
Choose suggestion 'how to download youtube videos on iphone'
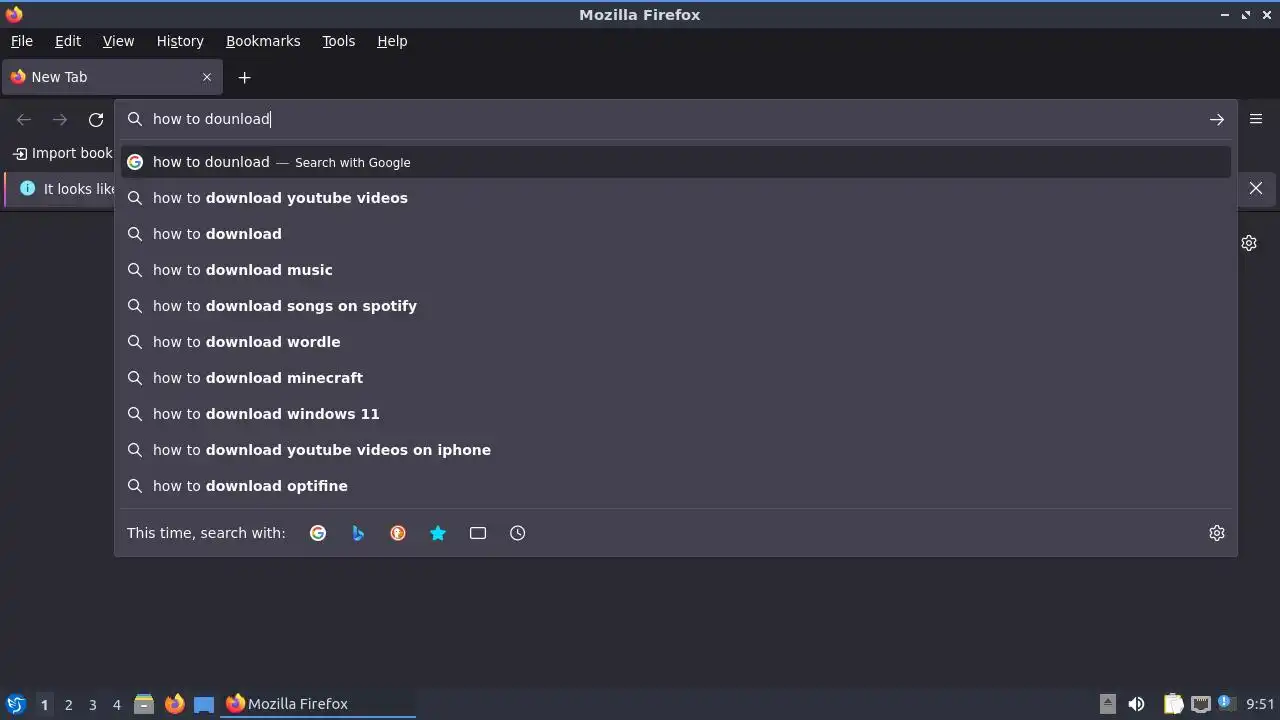point(676,450)
